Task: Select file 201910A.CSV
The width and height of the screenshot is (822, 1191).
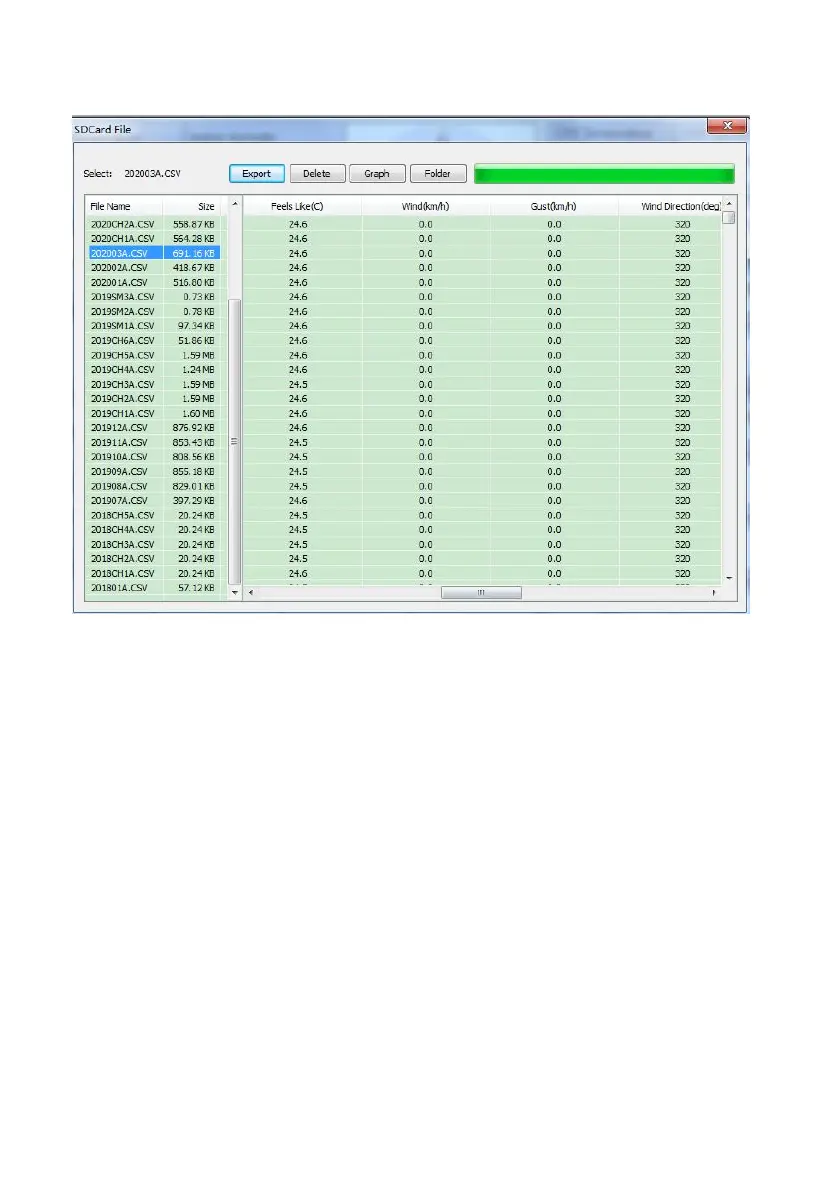Action: point(119,456)
